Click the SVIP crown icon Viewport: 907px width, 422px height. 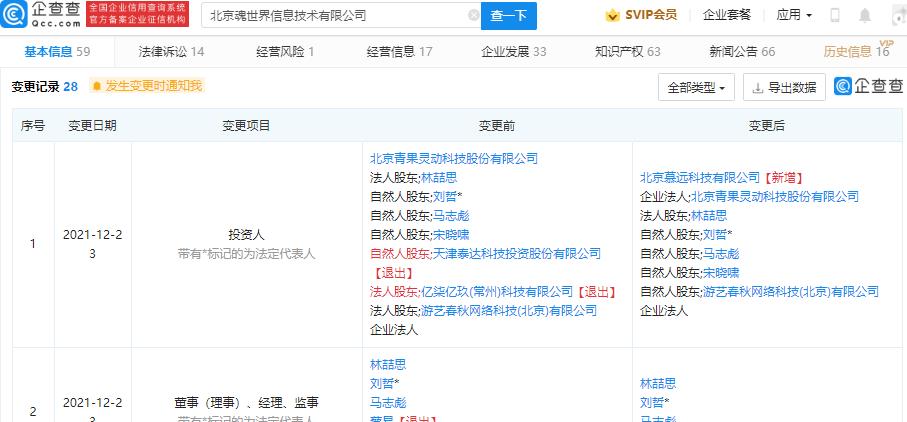[613, 15]
